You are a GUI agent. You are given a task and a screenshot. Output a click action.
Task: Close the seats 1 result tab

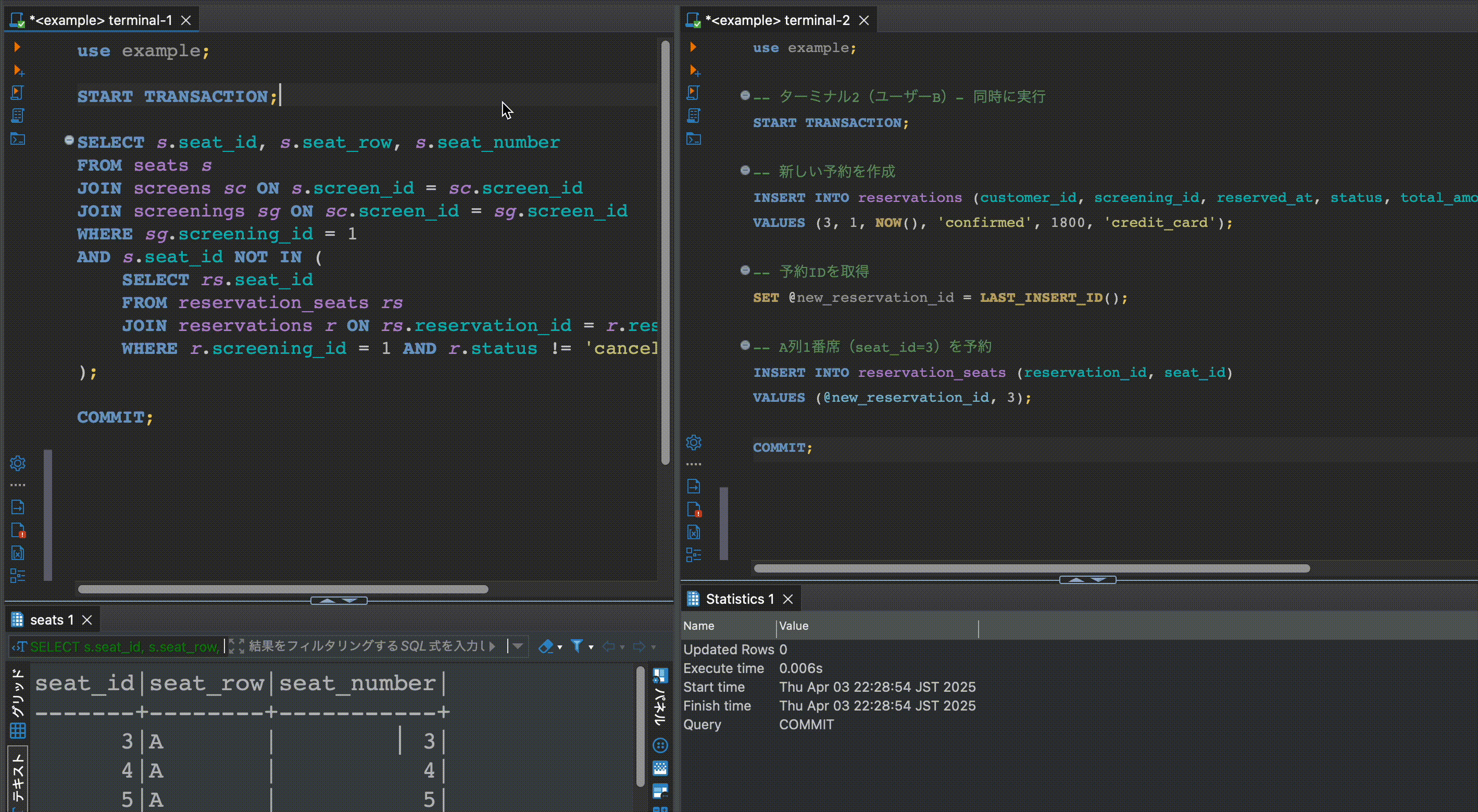87,620
